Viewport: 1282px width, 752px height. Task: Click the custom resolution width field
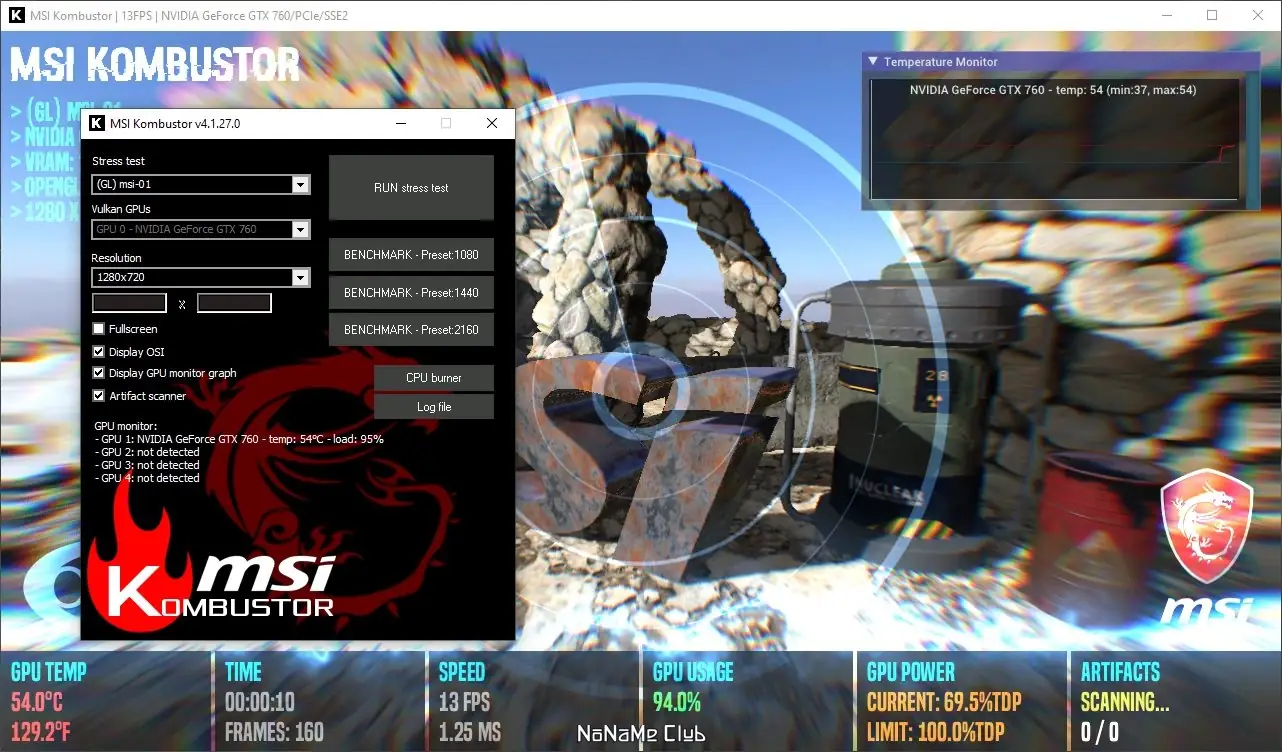pyautogui.click(x=129, y=303)
